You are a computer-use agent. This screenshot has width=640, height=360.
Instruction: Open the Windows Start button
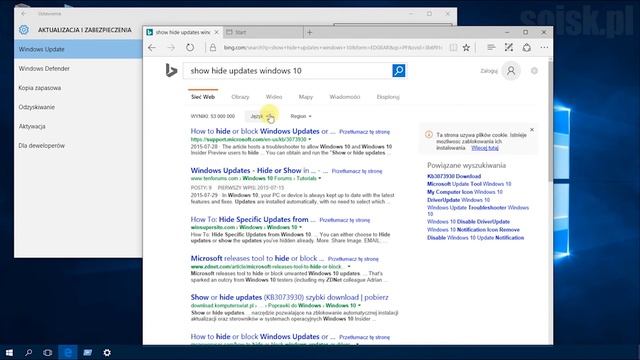point(9,352)
